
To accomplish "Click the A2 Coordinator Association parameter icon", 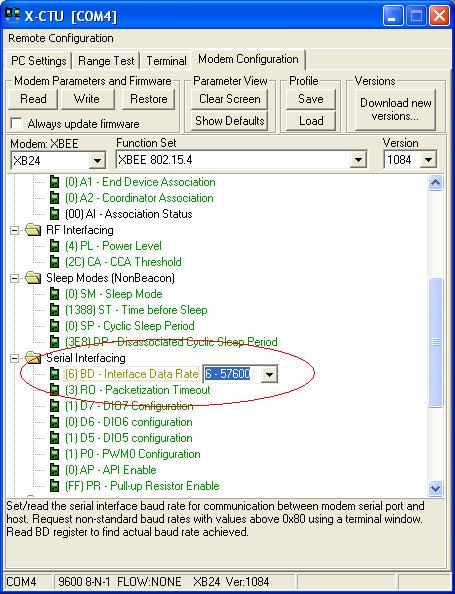I will (55, 198).
